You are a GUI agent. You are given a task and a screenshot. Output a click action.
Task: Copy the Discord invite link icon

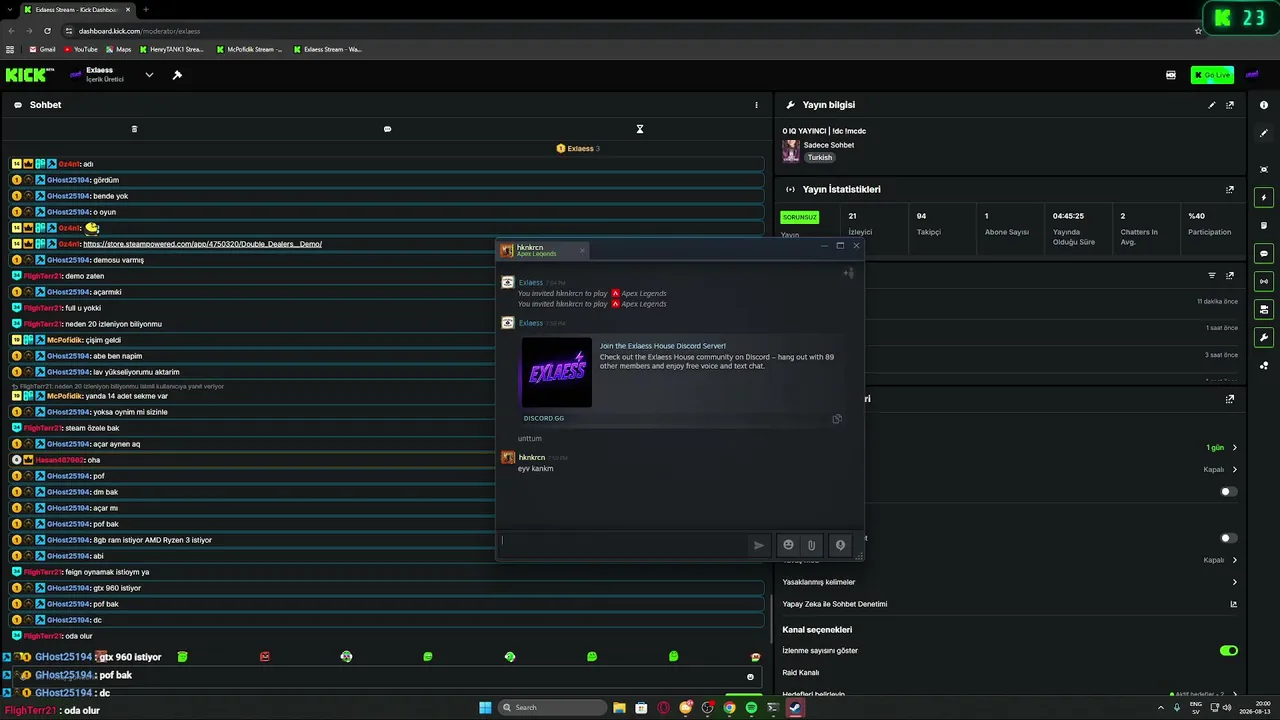pyautogui.click(x=837, y=419)
